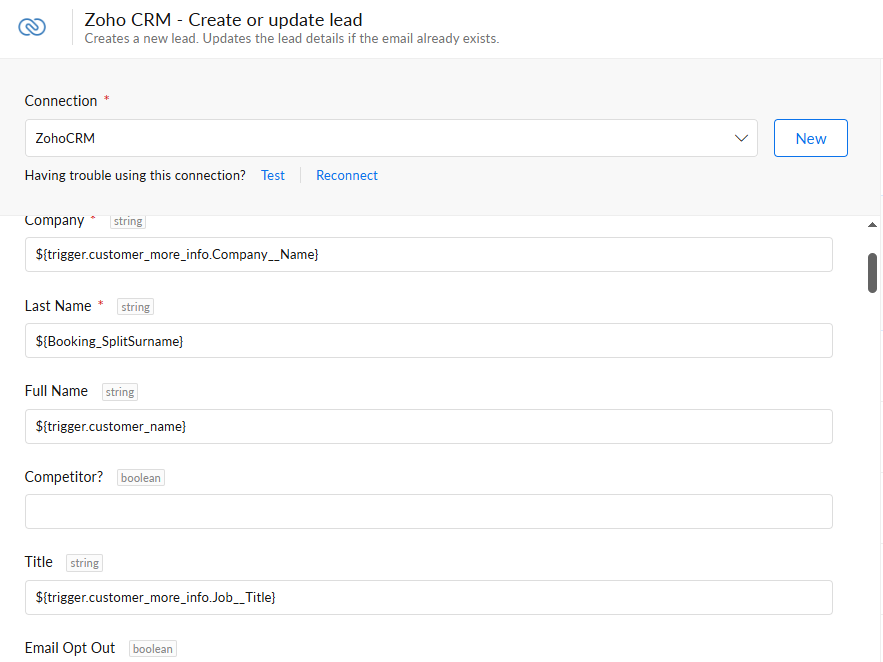The height and width of the screenshot is (662, 883).
Task: Click the Zoho CRM logo icon
Action: (x=32, y=26)
